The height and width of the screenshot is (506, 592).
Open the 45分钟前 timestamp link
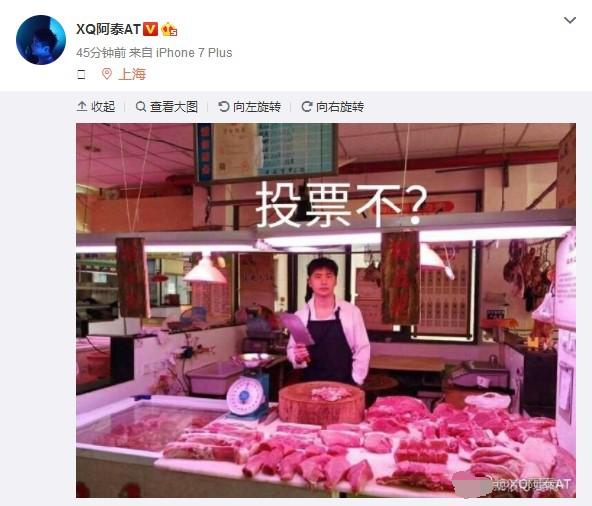coord(101,52)
